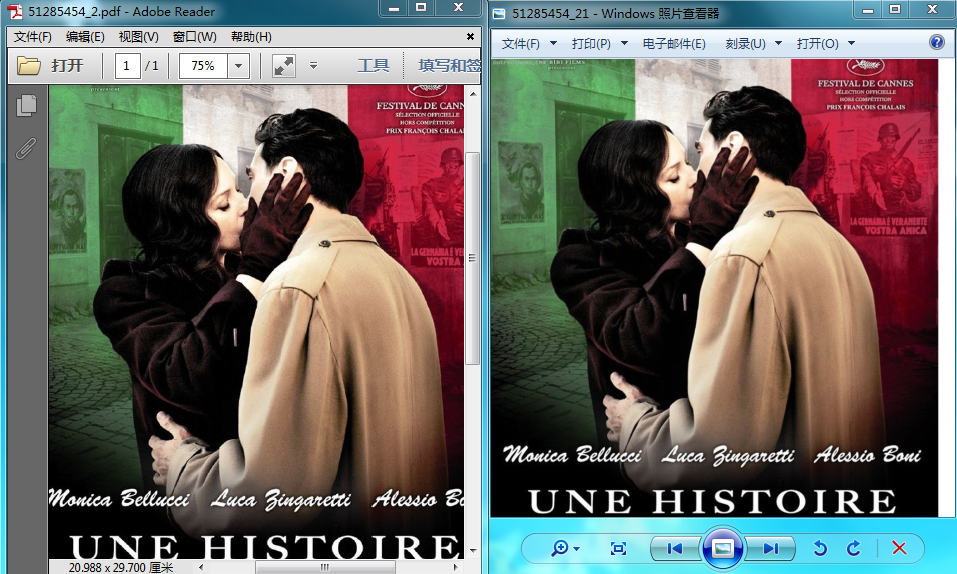
Task: Maximize the Adobe Reader window
Action: 421,7
